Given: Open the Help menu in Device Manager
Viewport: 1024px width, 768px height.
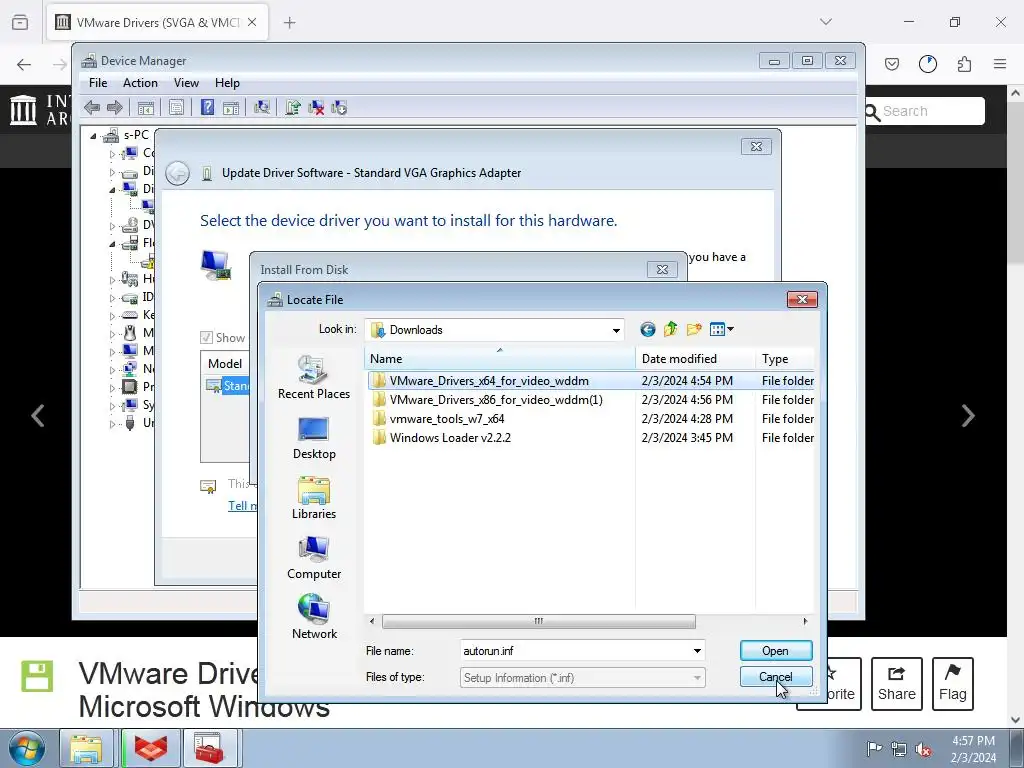Looking at the screenshot, I should tap(227, 83).
